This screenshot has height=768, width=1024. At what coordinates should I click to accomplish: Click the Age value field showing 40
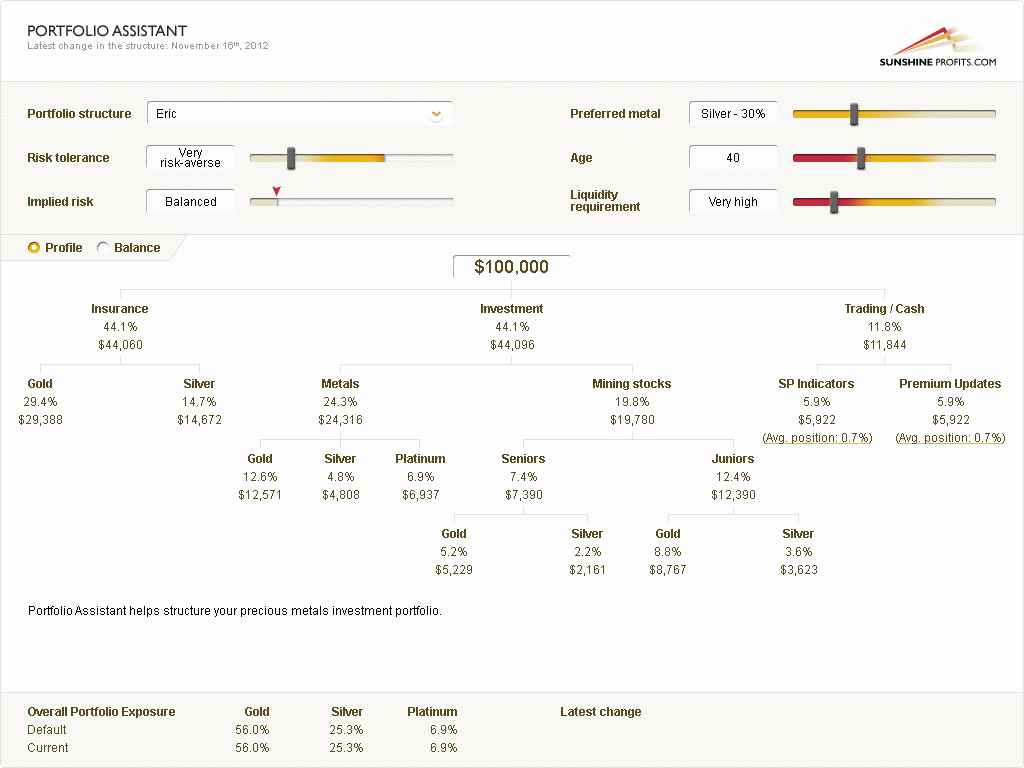733,158
